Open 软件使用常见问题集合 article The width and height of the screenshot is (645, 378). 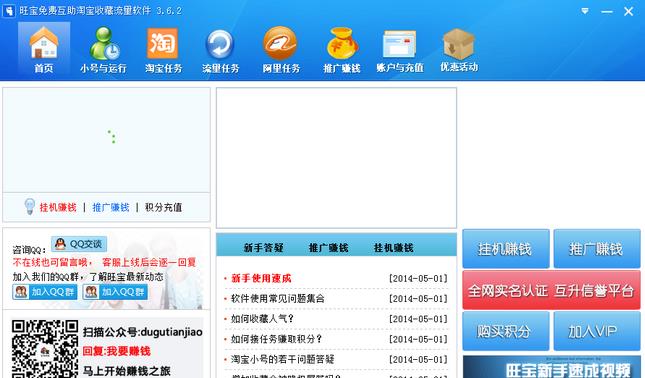(x=278, y=299)
